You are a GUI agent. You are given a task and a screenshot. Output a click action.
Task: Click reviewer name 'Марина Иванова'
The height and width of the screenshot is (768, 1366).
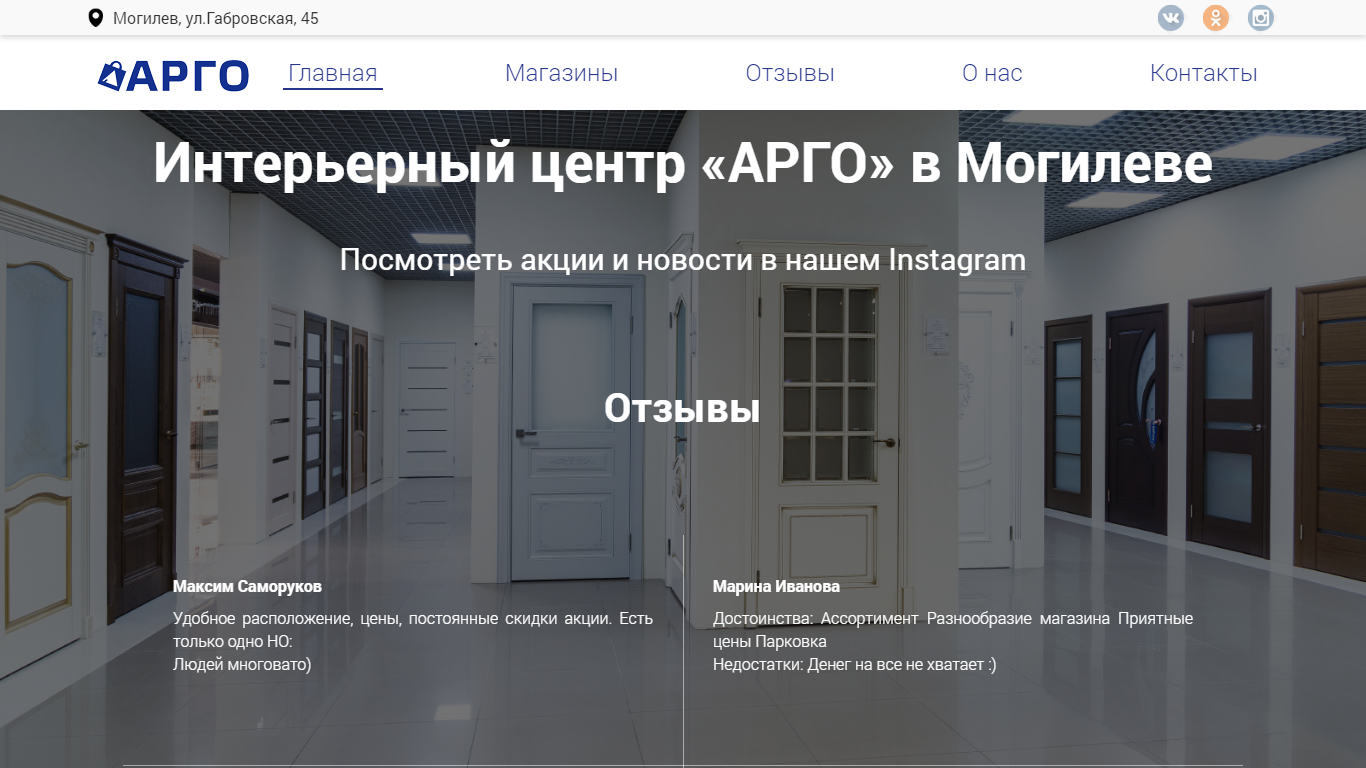[x=776, y=586]
